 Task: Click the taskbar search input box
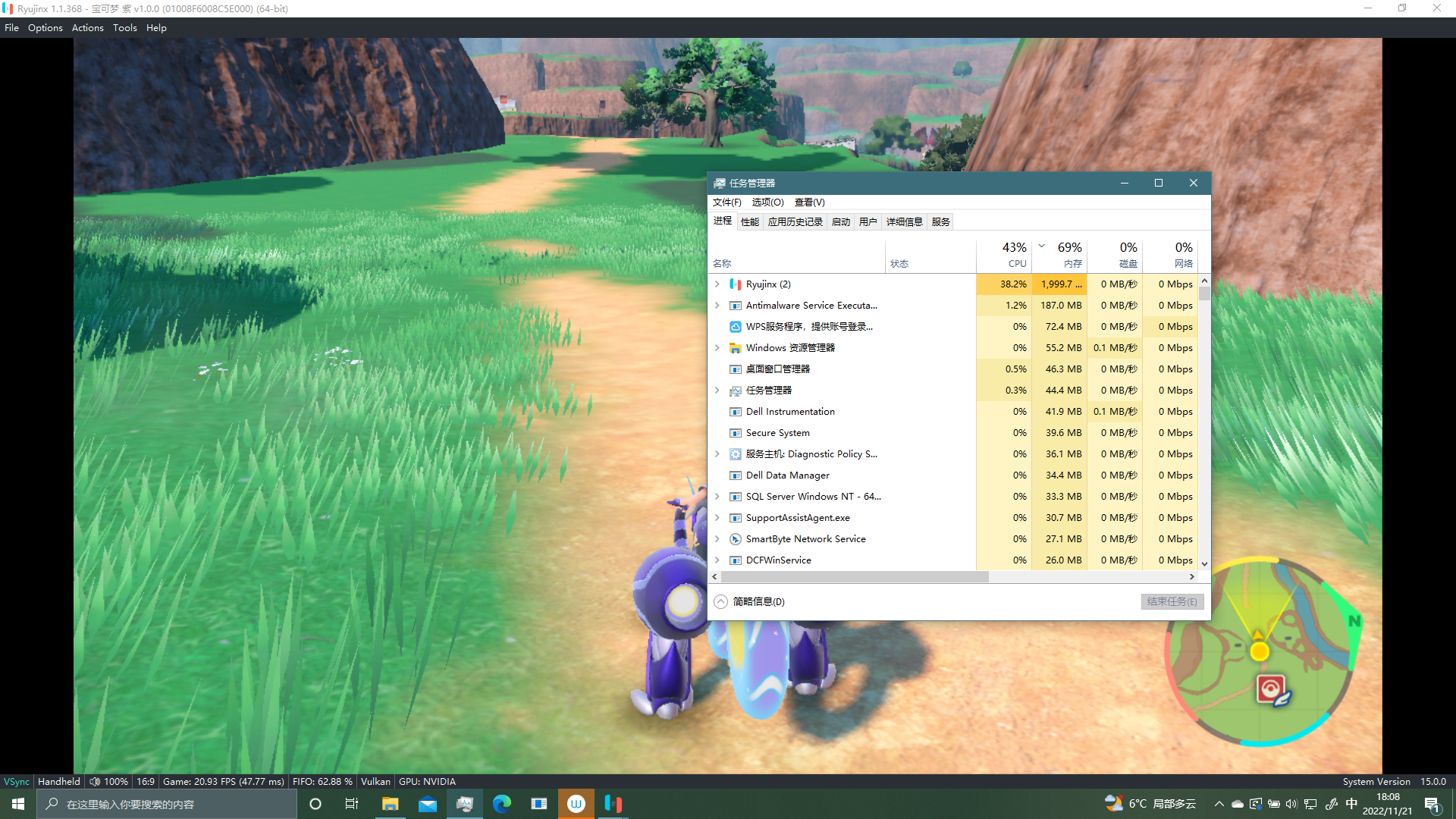point(167,804)
